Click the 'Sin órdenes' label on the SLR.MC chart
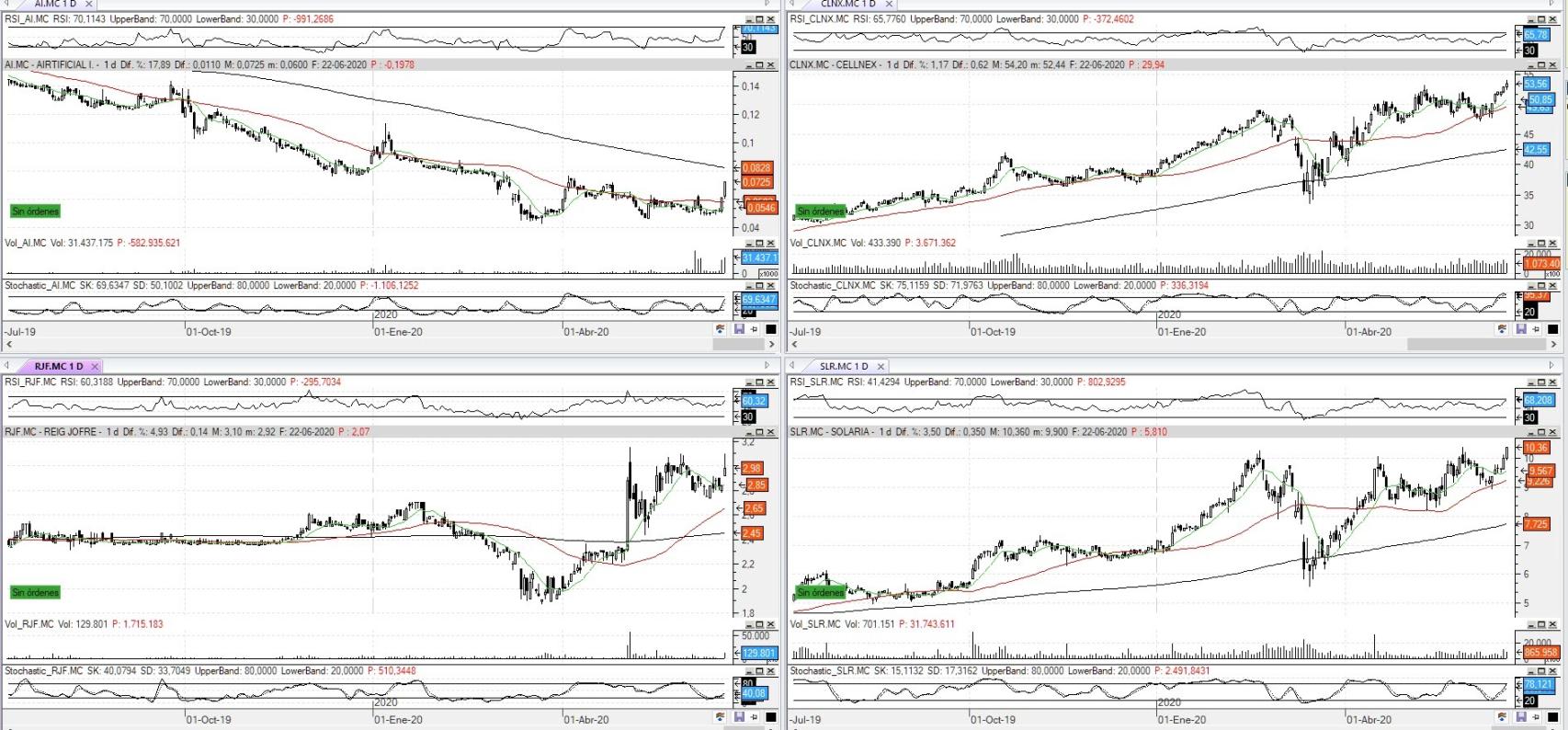1568x730 pixels. (821, 592)
